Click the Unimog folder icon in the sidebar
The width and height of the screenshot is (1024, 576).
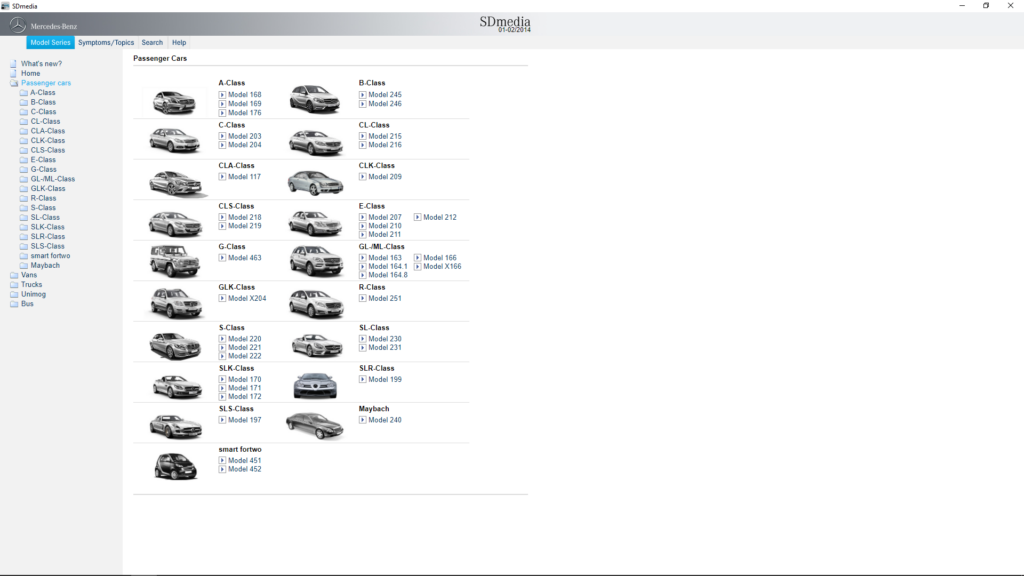point(14,293)
